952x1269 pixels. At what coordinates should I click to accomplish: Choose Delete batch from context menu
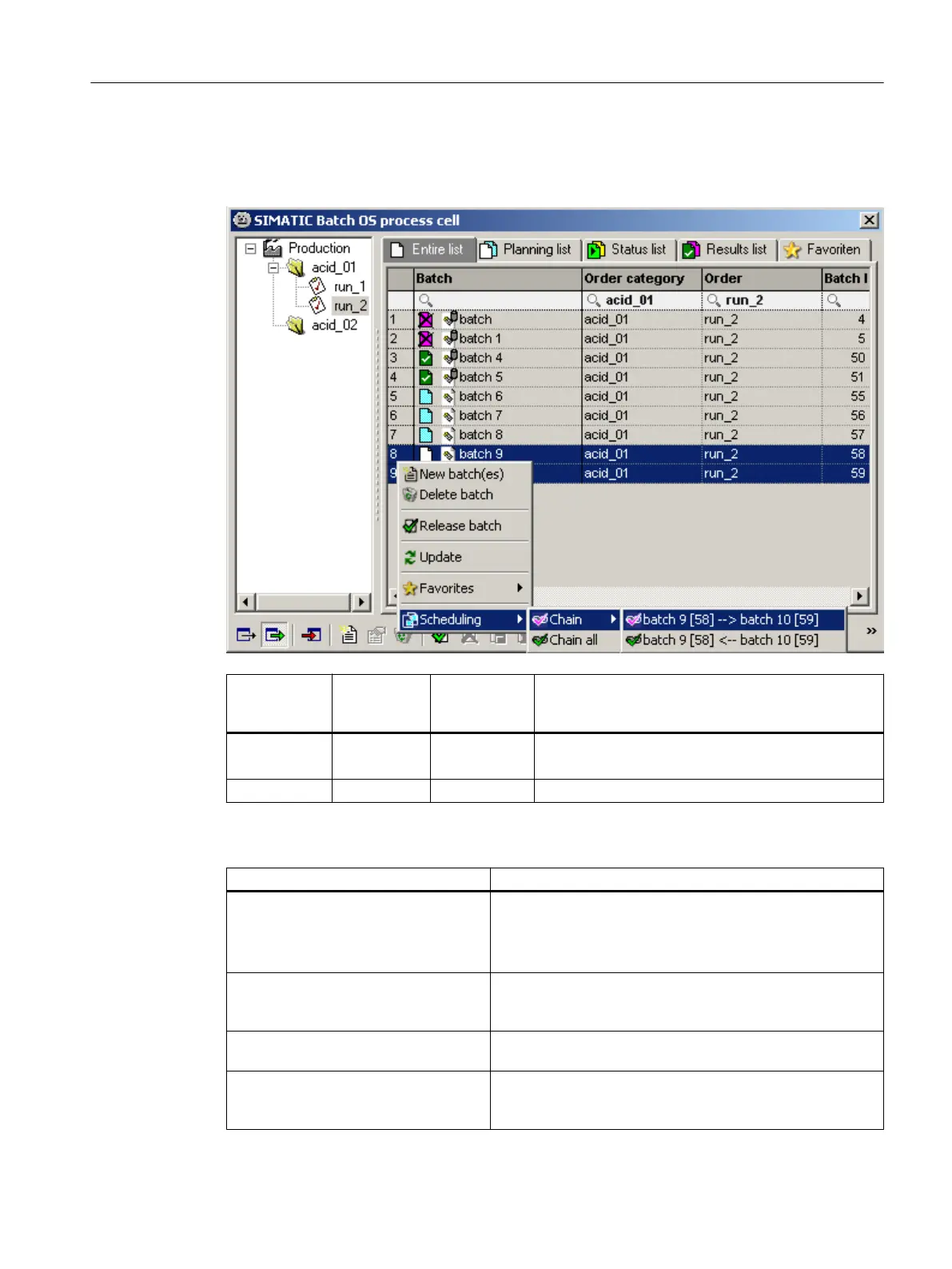(x=465, y=495)
